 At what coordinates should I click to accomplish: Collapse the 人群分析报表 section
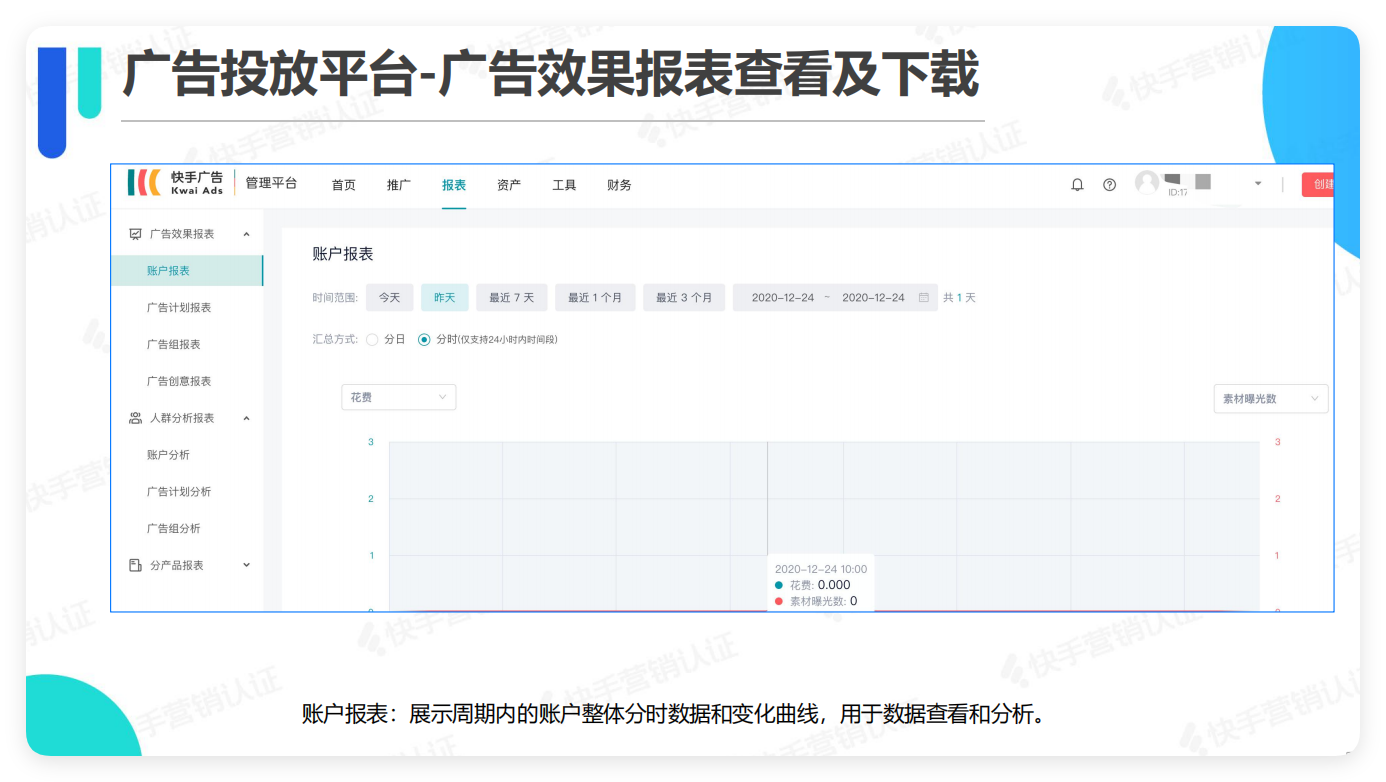point(246,418)
